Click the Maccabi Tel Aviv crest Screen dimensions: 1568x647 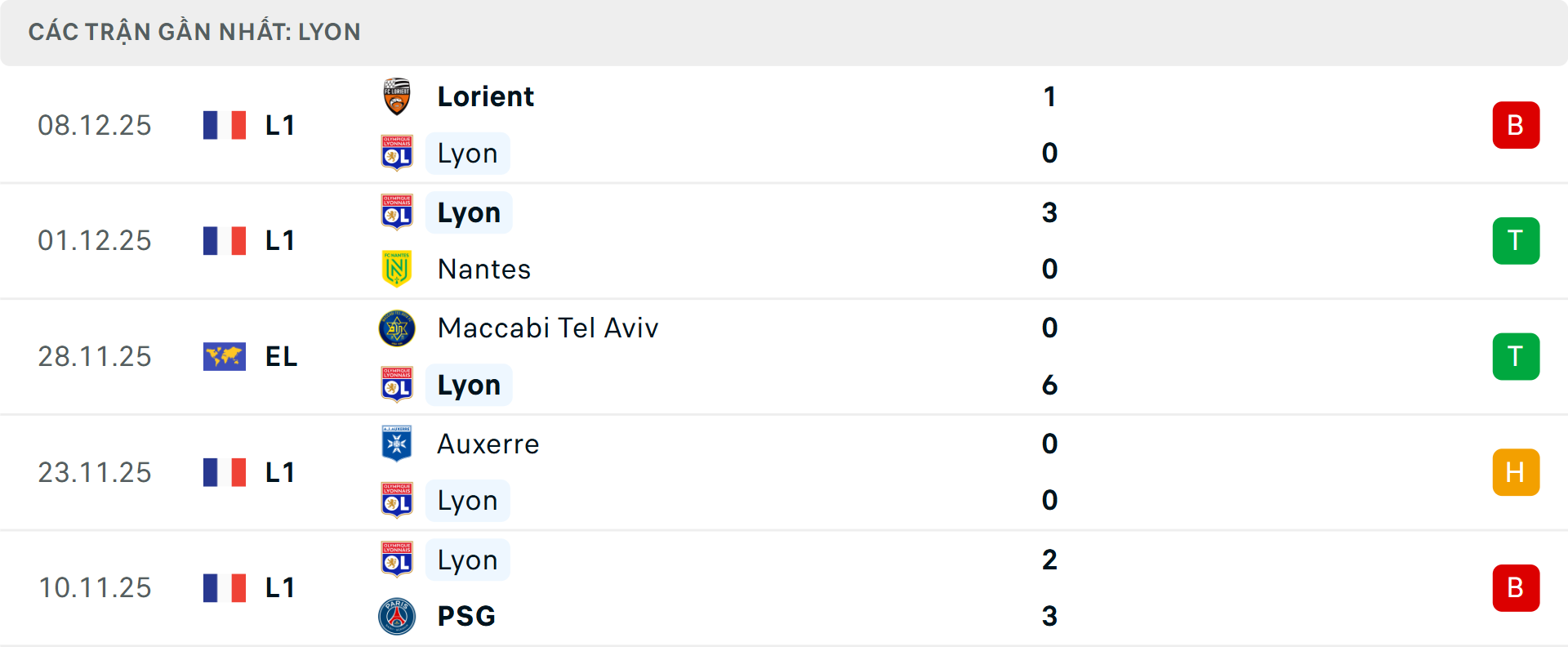[397, 328]
